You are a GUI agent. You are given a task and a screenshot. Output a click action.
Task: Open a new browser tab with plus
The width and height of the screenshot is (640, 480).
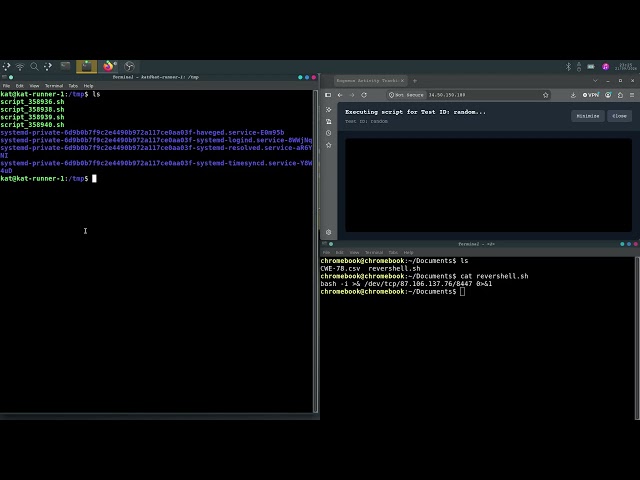(x=415, y=81)
